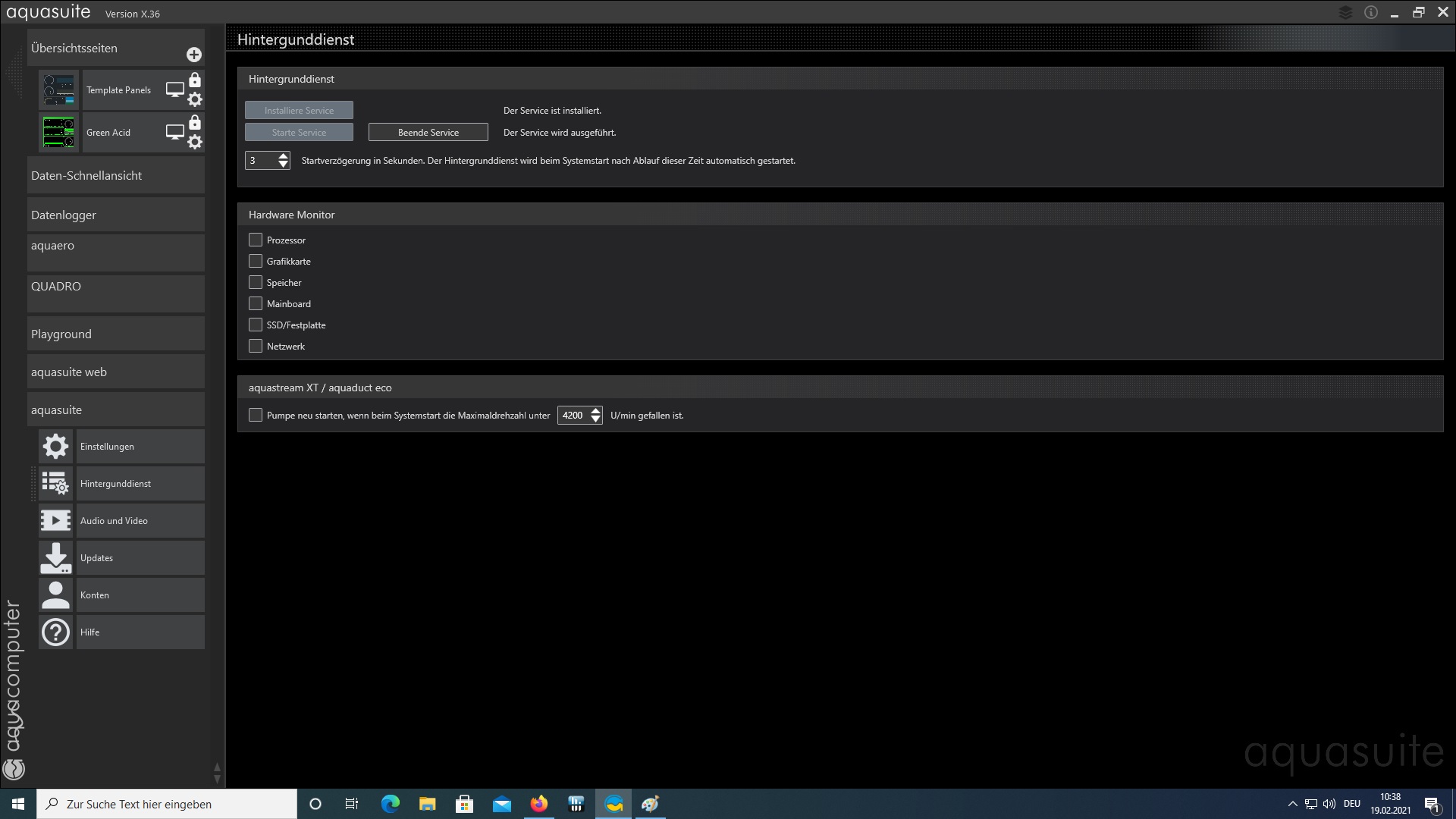Check the SSD/Festplatte option
Screen dimensions: 1456x819
coord(256,325)
